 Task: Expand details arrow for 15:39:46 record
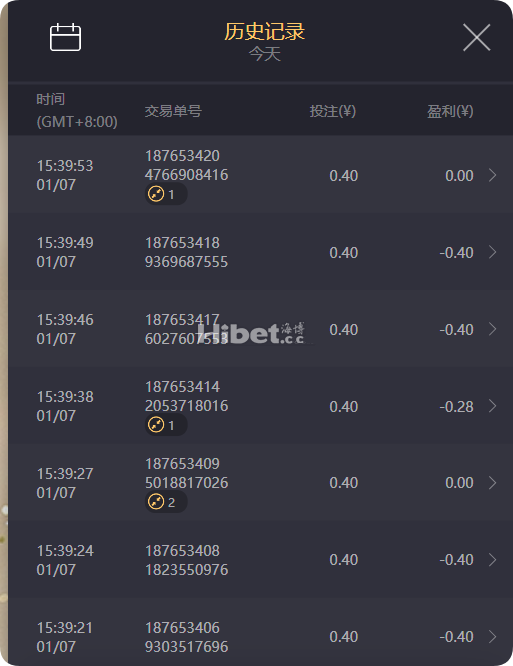(493, 329)
